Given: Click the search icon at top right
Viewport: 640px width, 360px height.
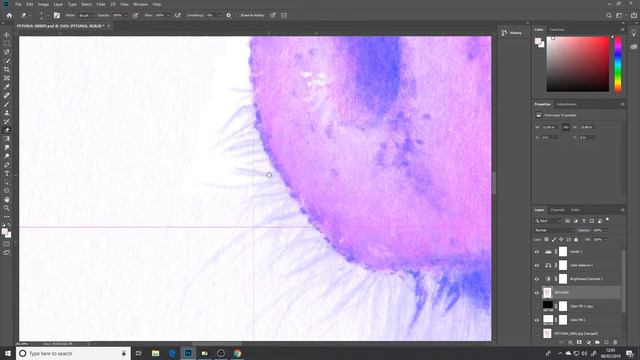Looking at the screenshot, I should (x=609, y=15).
